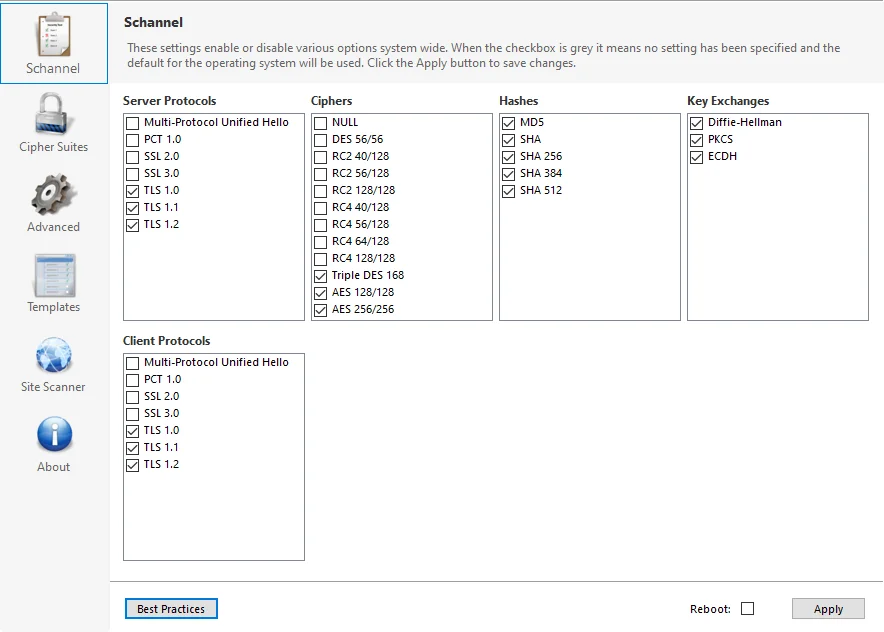Enable the NULL cipher checkbox
This screenshot has height=632, width=884.
(x=320, y=123)
